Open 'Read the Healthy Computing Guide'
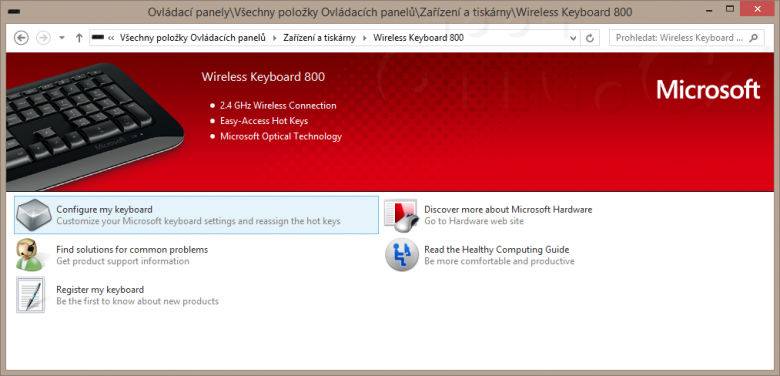Image resolution: width=780 pixels, height=376 pixels. pos(496,250)
